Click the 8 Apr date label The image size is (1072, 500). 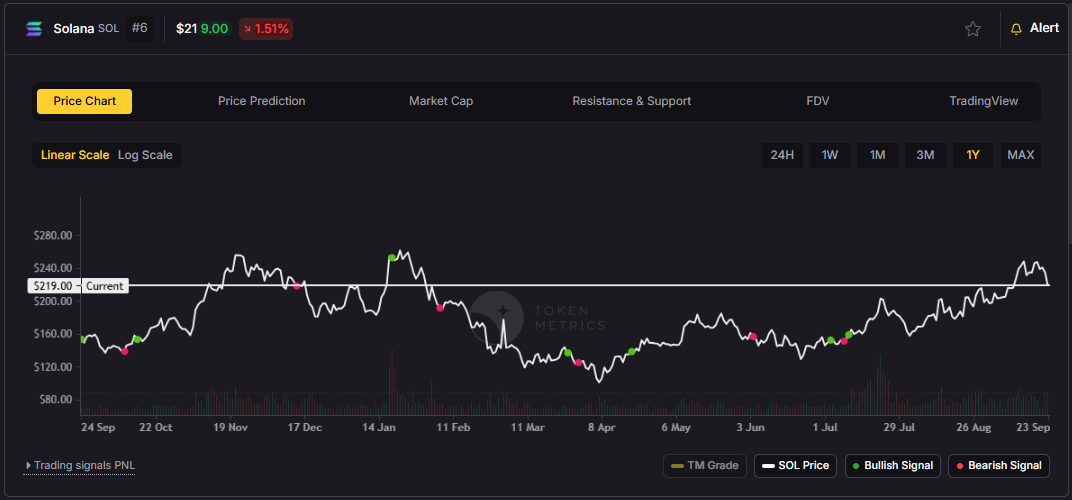click(601, 427)
